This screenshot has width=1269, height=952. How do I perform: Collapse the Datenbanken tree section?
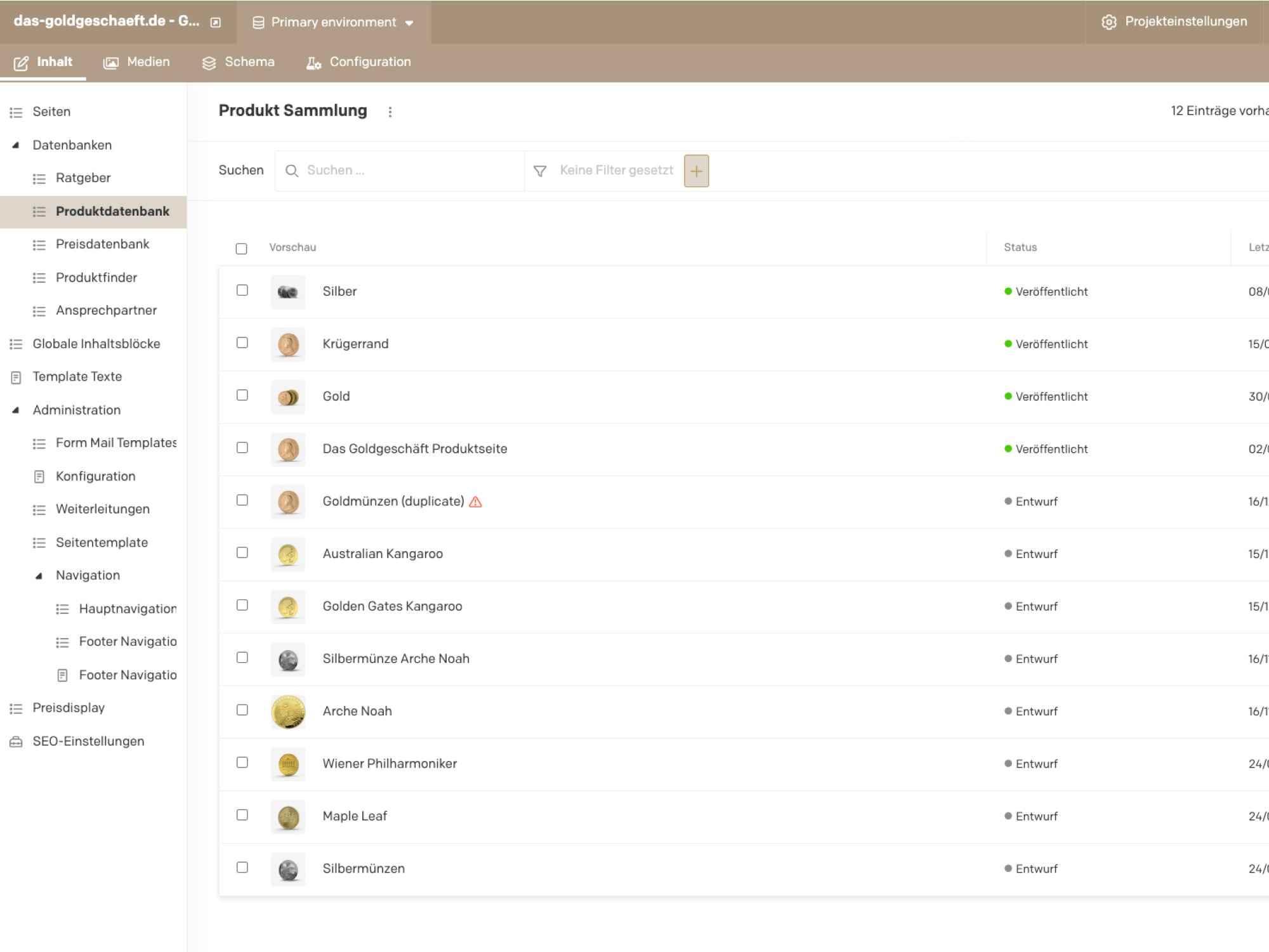point(16,145)
